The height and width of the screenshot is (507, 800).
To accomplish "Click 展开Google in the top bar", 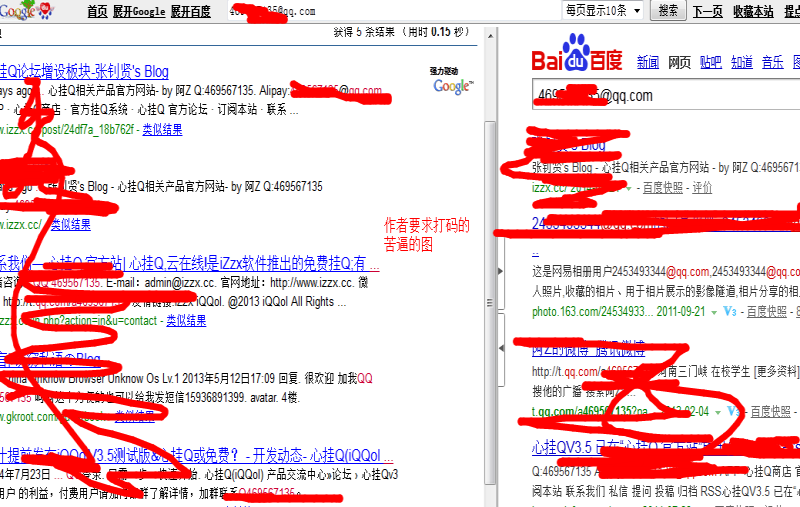I will click(139, 11).
